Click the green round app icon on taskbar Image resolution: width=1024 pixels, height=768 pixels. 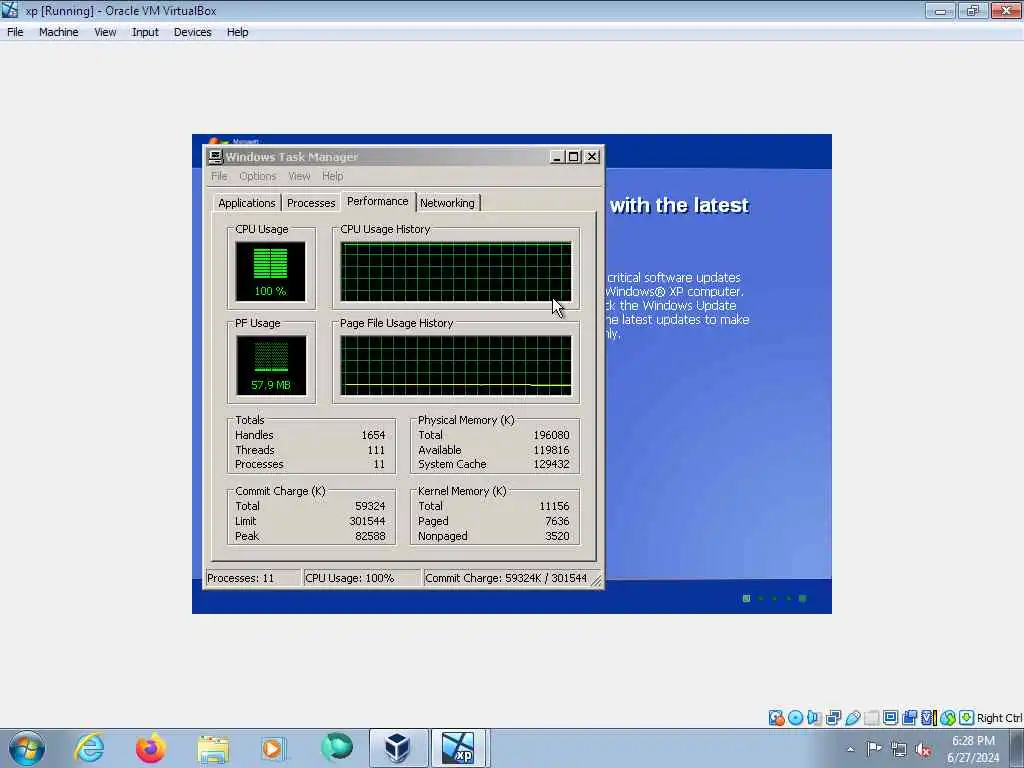tap(337, 747)
